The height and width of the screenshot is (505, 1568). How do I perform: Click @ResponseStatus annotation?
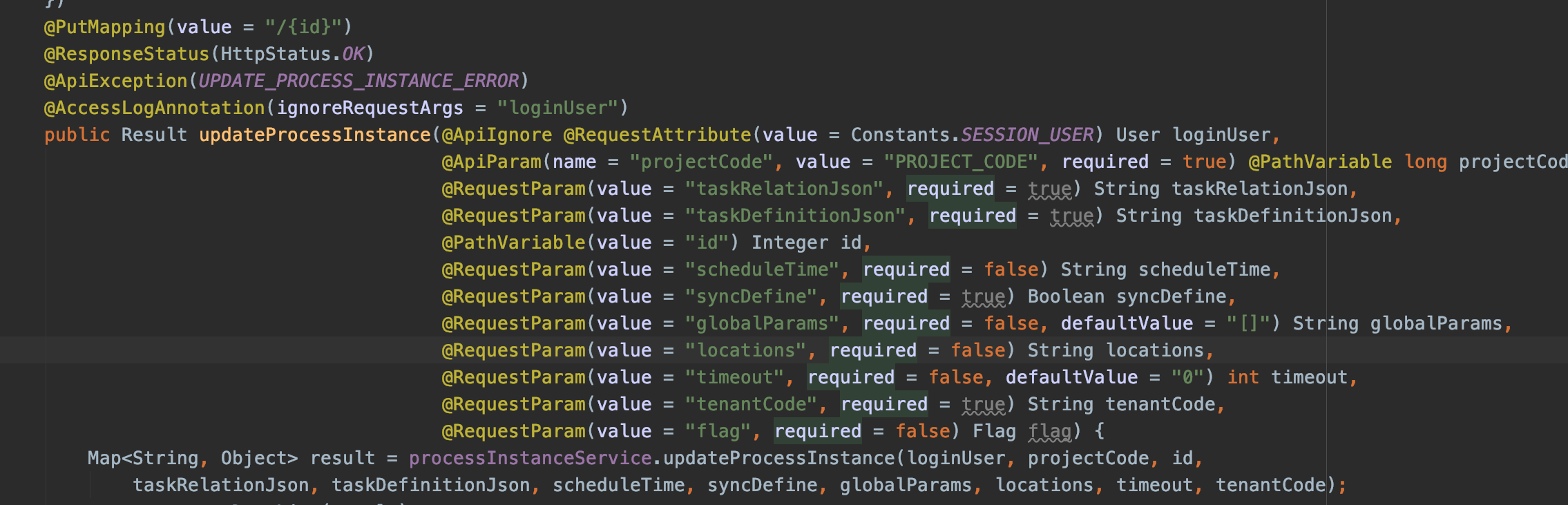click(x=127, y=54)
